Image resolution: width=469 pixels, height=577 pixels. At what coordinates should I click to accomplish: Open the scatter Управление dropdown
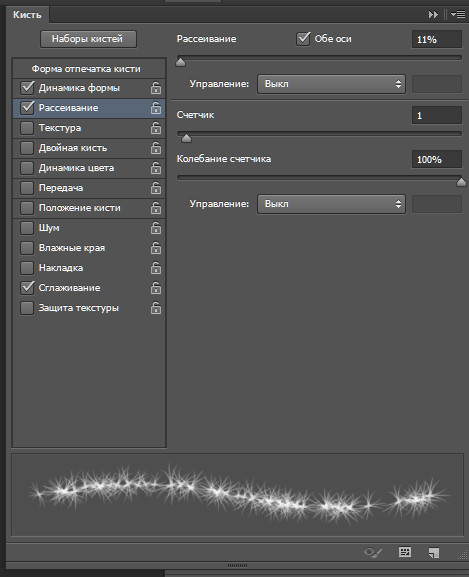[x=331, y=84]
